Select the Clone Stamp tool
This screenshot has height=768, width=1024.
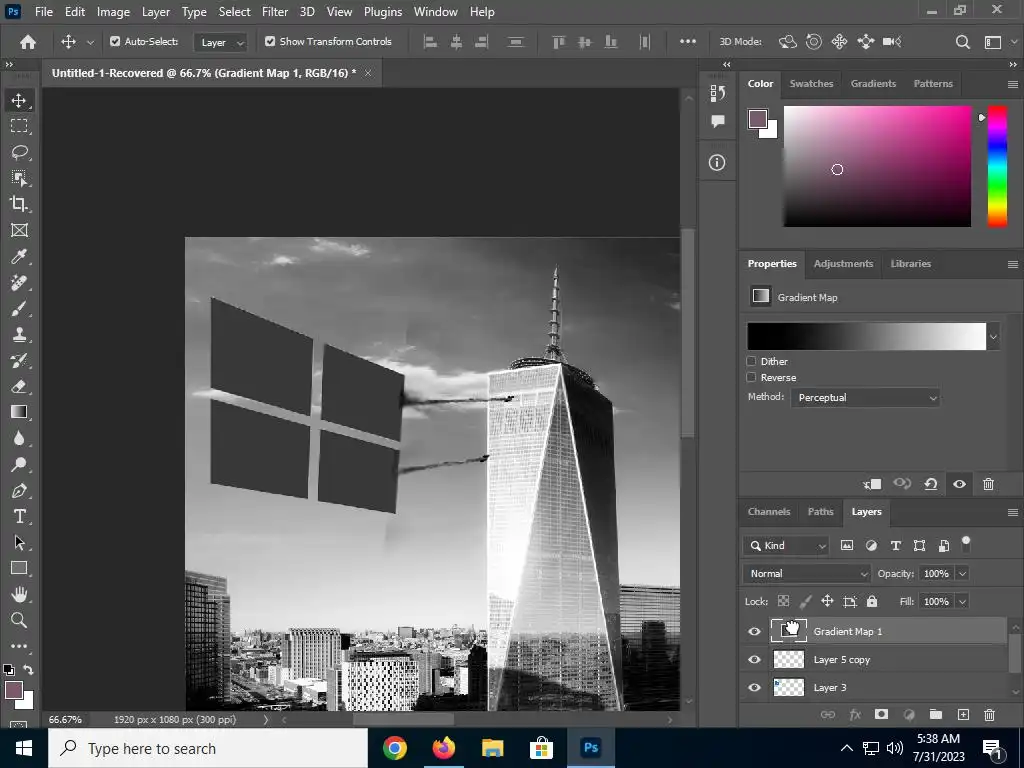tap(19, 334)
